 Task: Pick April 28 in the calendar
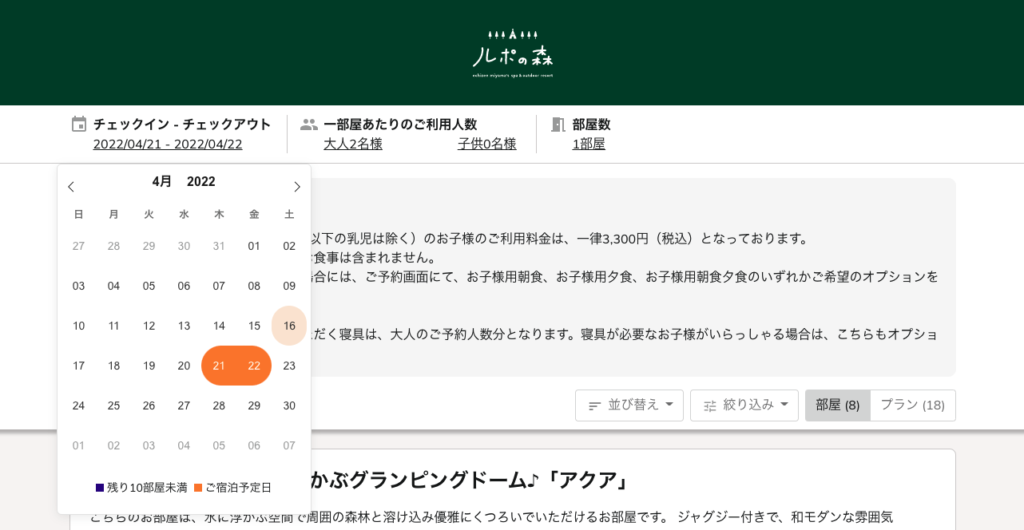pos(219,406)
